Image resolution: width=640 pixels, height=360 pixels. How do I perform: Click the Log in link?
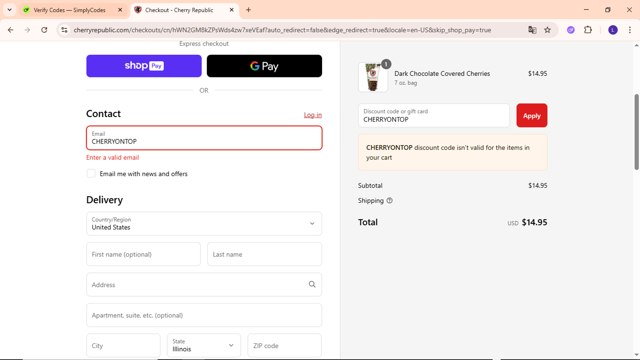313,115
